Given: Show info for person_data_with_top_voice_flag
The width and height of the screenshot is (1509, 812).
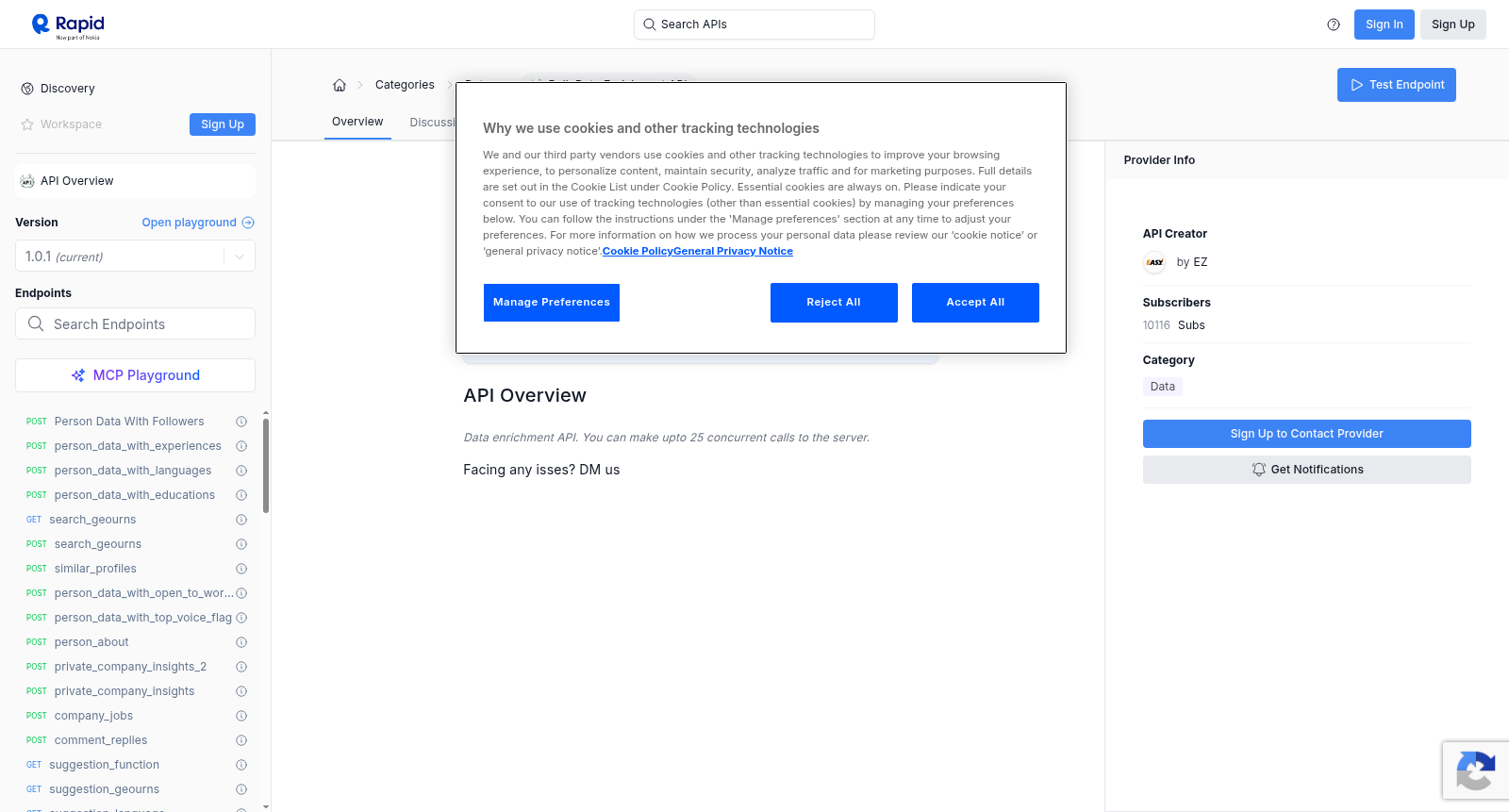Looking at the screenshot, I should click(241, 618).
